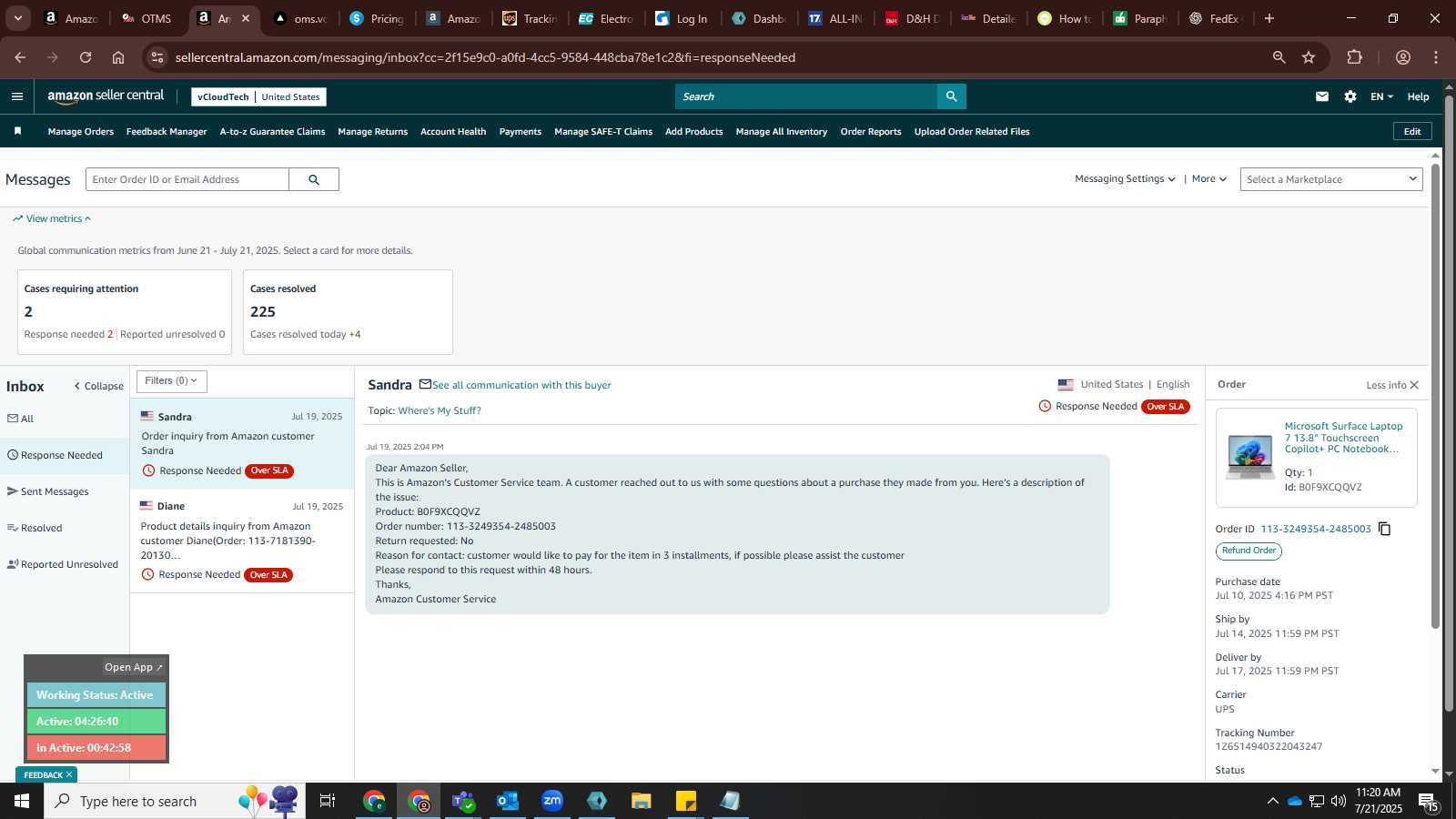Open the Select a Marketplace combo box
The width and height of the screenshot is (1456, 819).
pyautogui.click(x=1331, y=179)
